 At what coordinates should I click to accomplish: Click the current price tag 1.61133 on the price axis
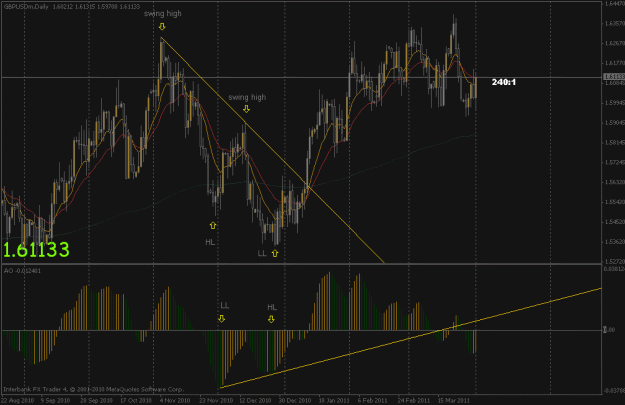pos(614,77)
